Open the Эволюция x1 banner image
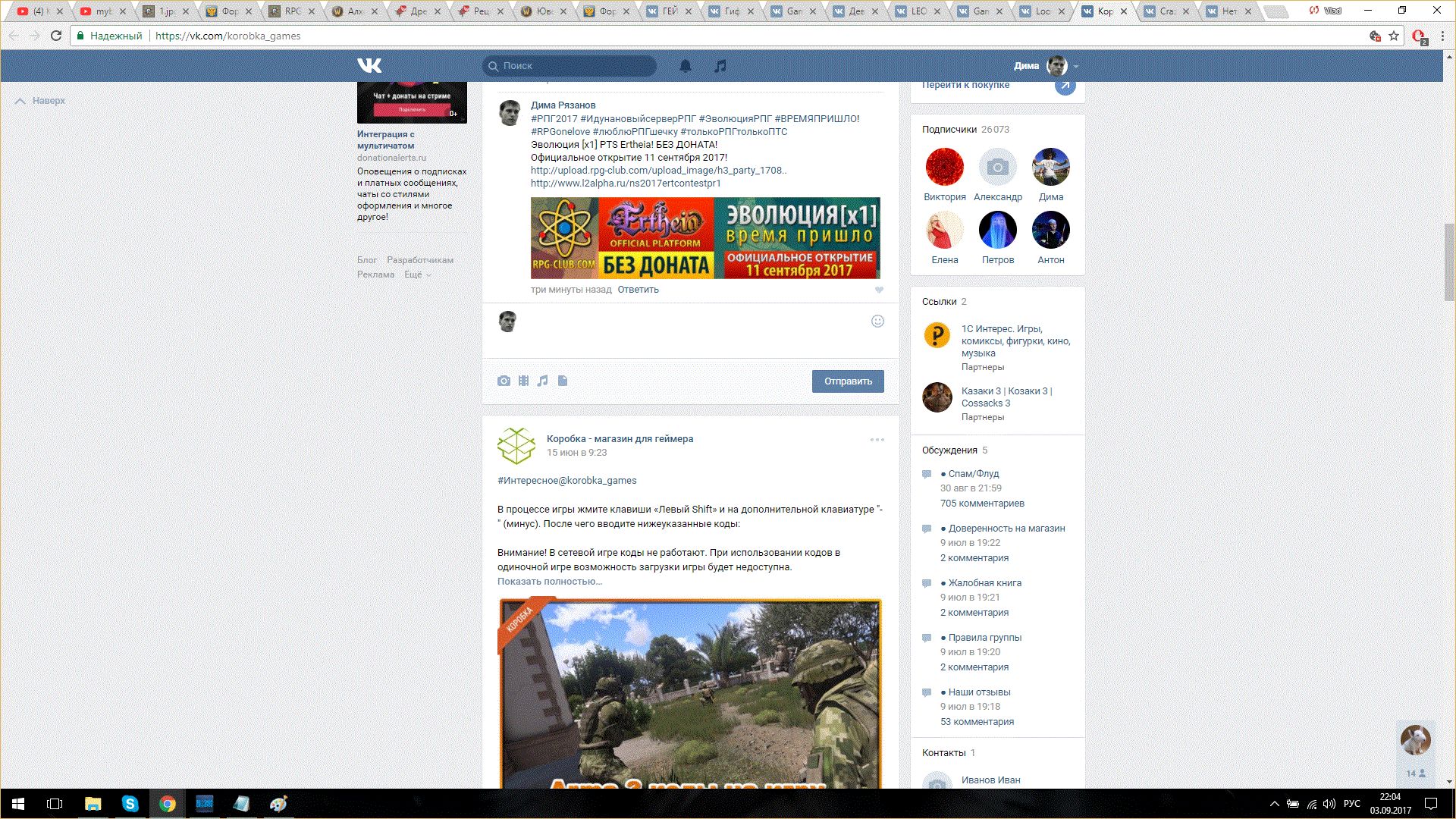The width and height of the screenshot is (1456, 819). [x=705, y=238]
